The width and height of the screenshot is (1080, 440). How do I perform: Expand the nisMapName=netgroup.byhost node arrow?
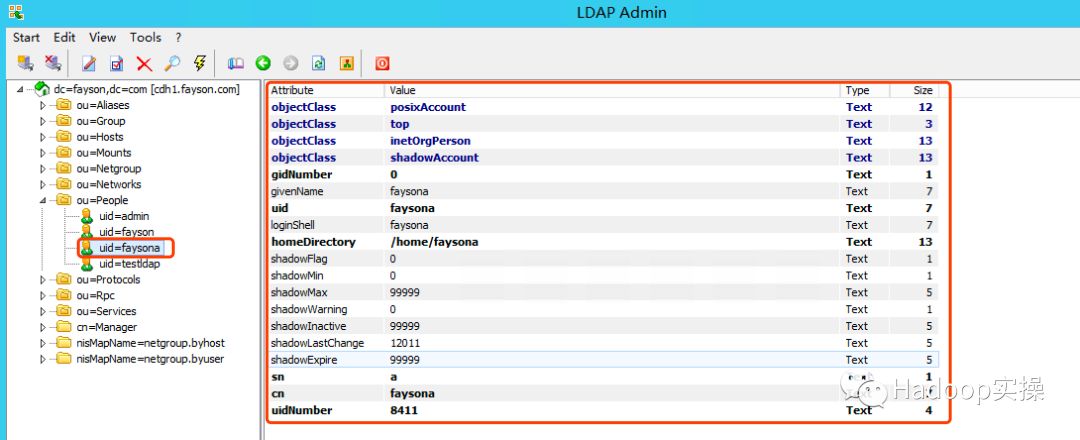[x=43, y=343]
